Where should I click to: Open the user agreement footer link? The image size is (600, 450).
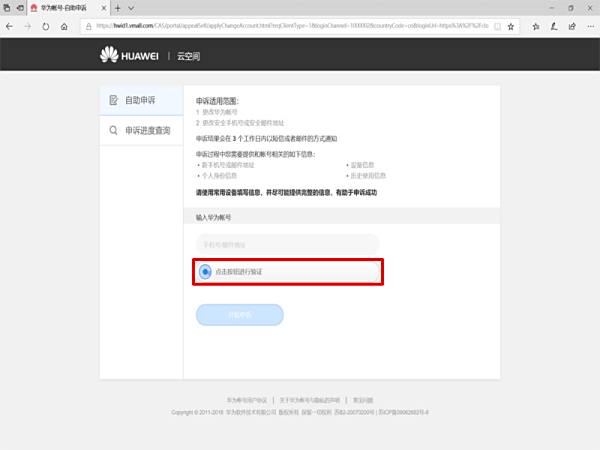click(247, 400)
